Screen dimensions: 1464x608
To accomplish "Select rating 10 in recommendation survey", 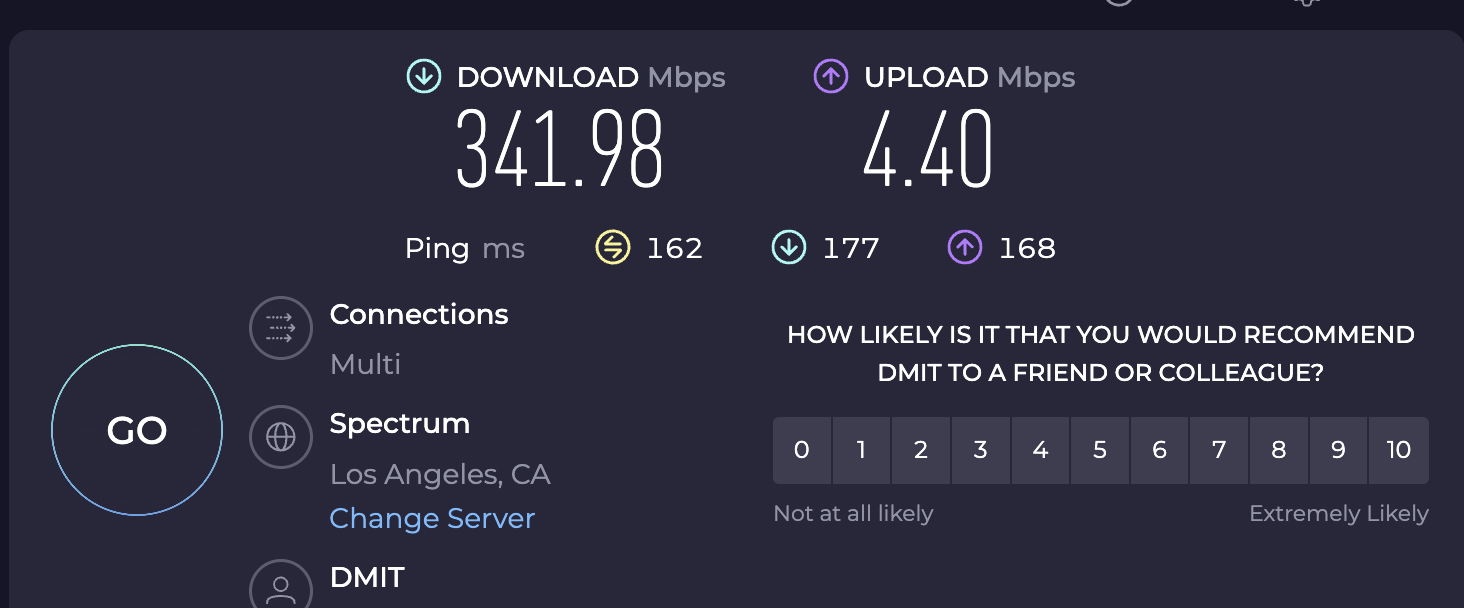I will pyautogui.click(x=1399, y=450).
